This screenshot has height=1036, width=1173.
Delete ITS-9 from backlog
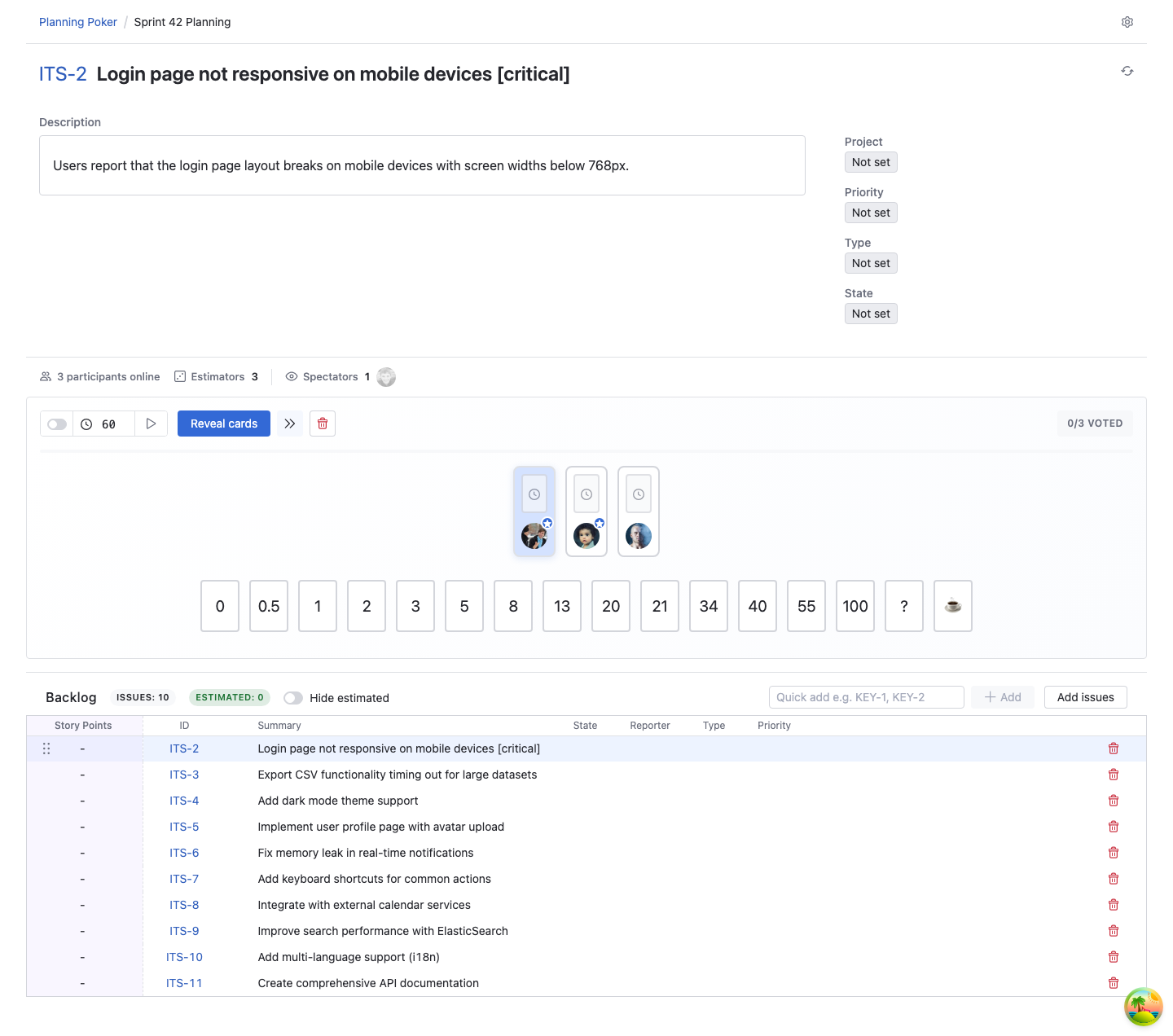coord(1114,931)
